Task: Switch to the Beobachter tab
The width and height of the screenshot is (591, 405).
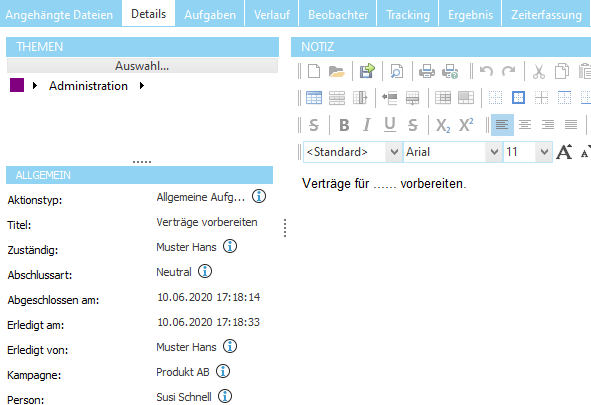Action: (338, 14)
